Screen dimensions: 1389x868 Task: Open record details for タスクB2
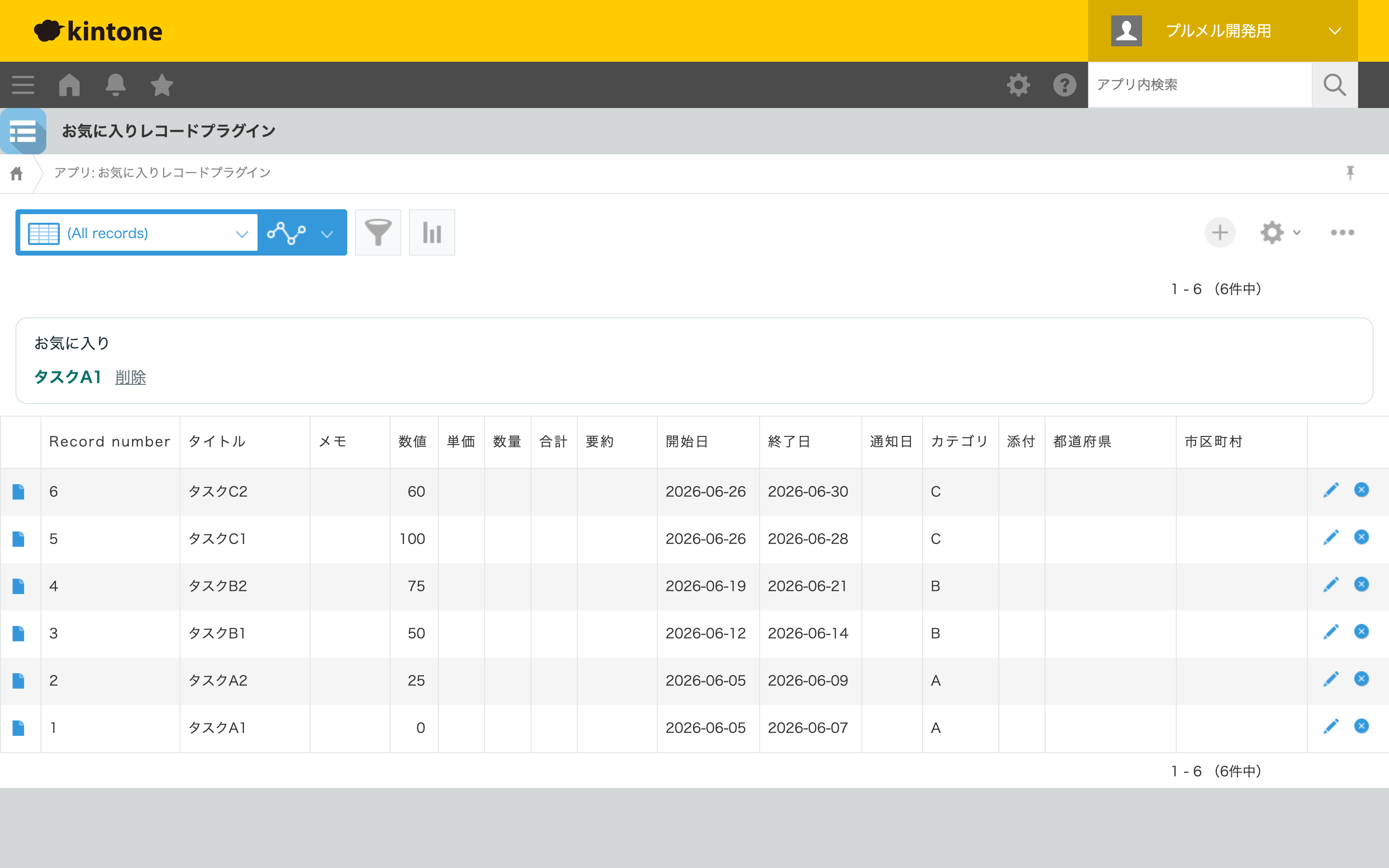point(18,586)
